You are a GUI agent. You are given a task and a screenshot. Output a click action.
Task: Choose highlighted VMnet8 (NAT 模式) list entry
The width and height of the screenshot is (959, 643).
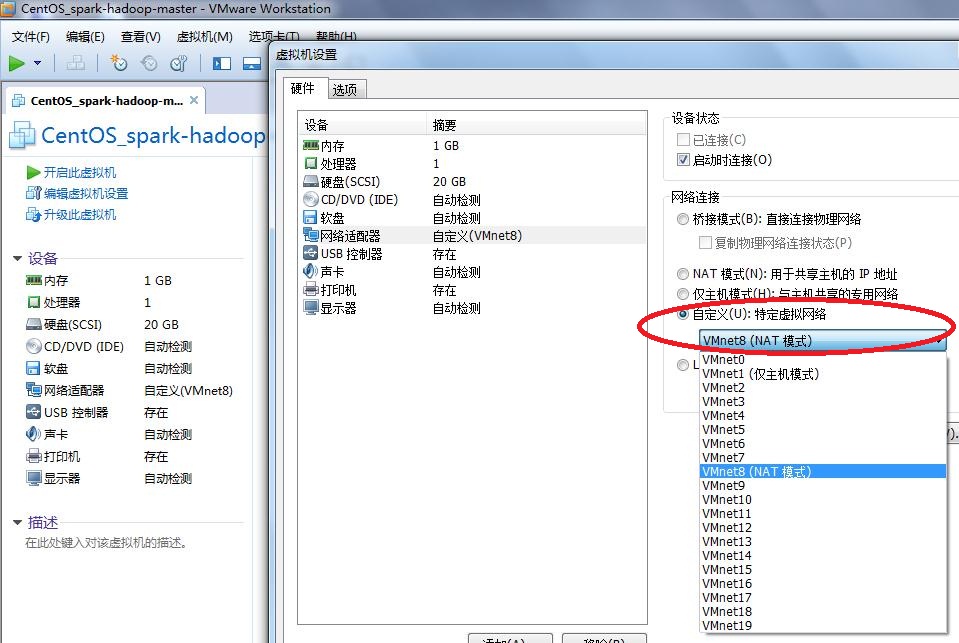click(x=823, y=472)
